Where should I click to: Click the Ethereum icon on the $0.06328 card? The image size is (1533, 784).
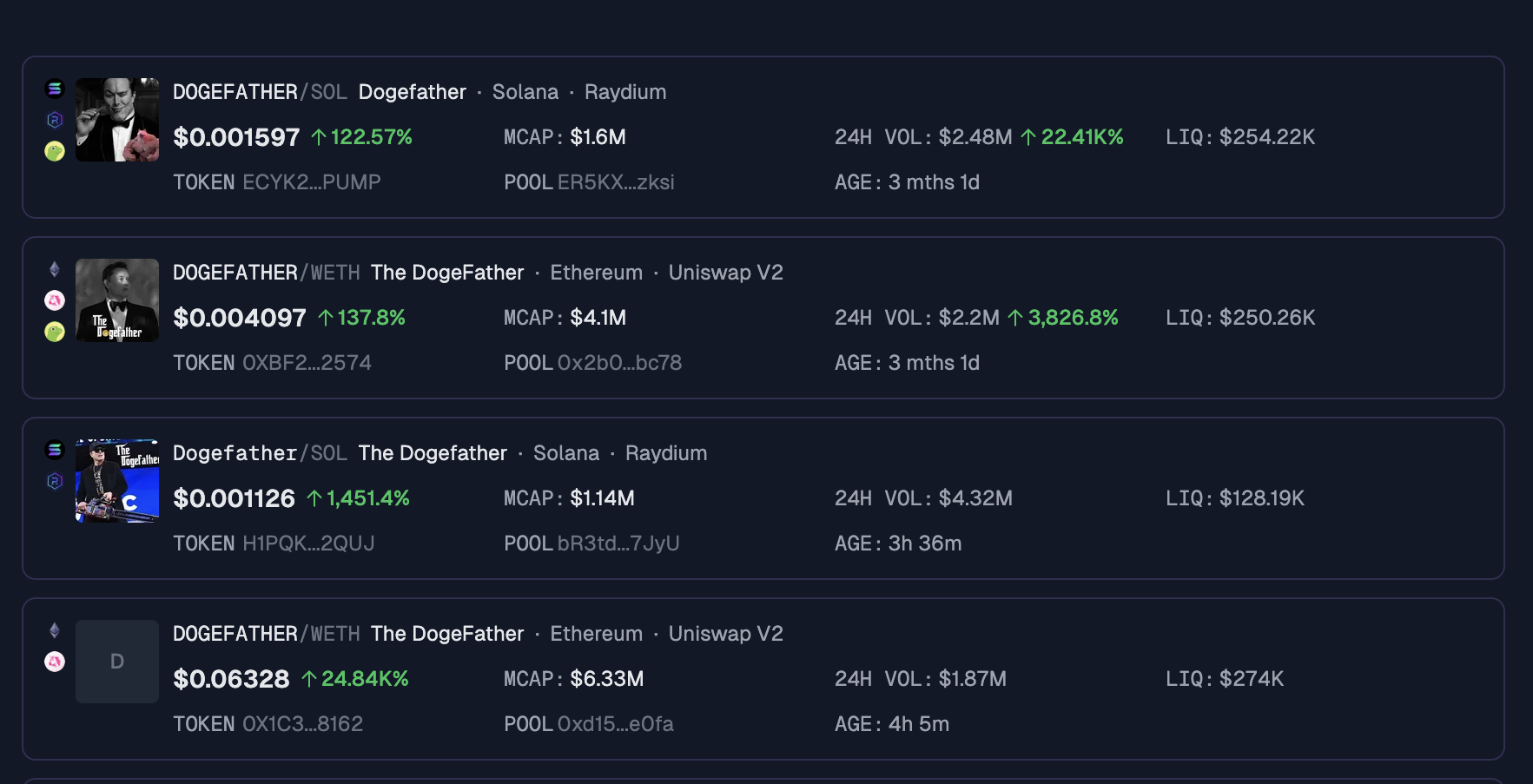coord(55,630)
